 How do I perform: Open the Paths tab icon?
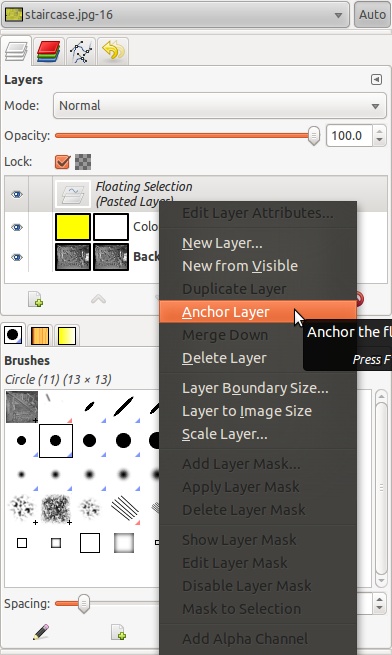80,51
